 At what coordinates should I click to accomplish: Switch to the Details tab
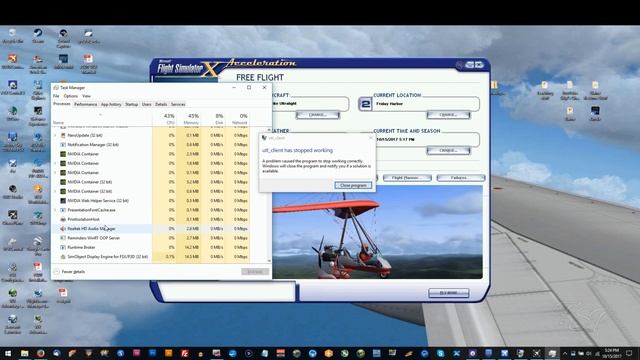click(x=161, y=104)
